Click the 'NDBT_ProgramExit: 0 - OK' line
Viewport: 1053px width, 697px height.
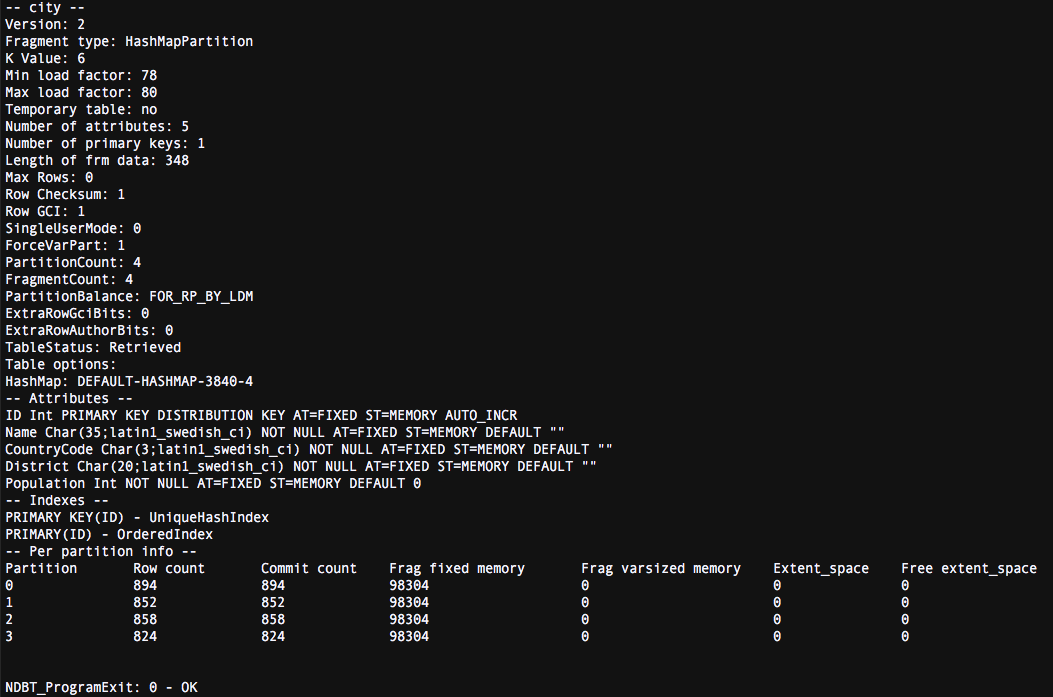tap(101, 687)
